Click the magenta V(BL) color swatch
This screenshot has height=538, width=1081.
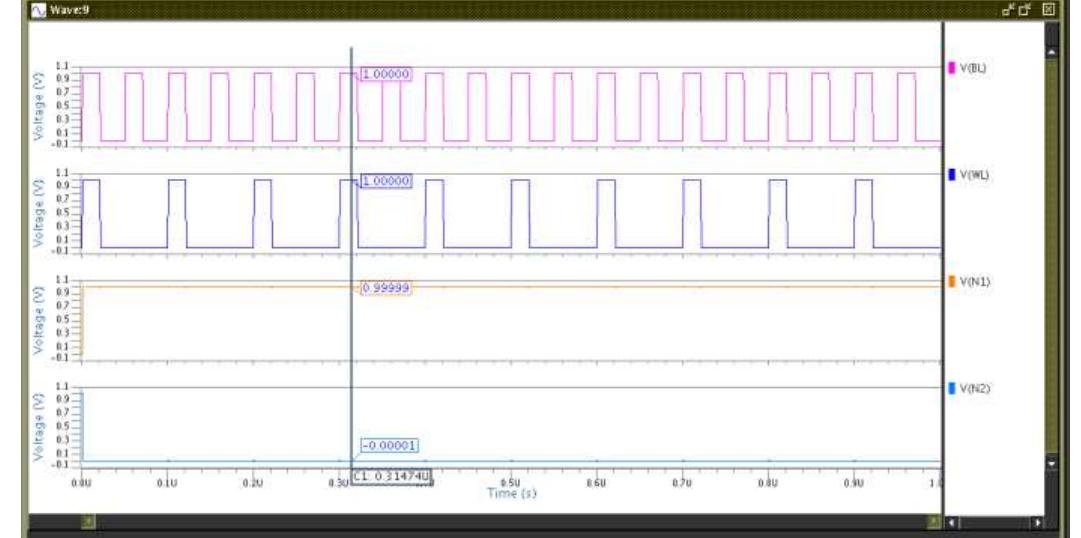952,68
